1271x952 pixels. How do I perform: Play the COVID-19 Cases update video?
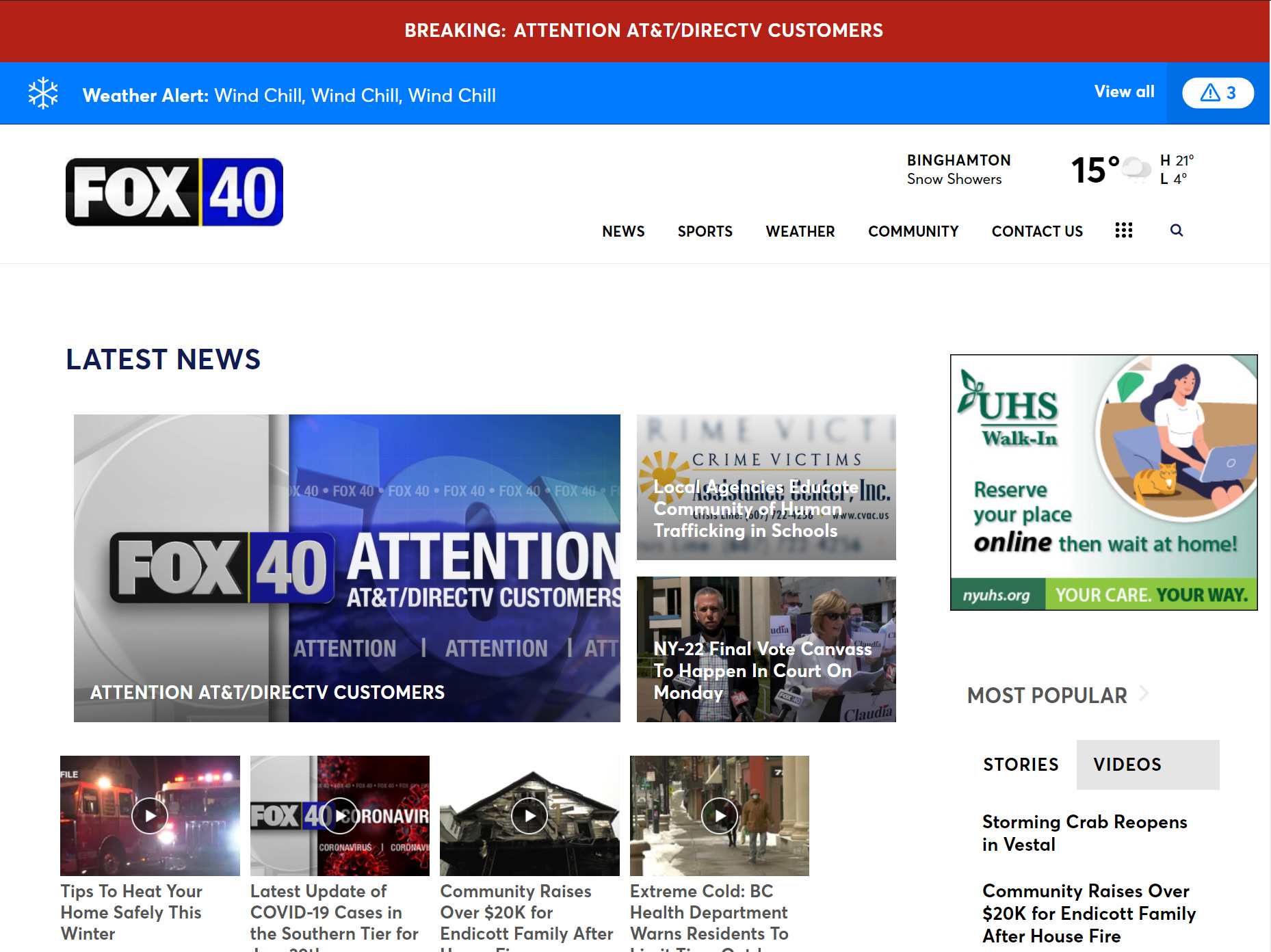click(340, 816)
